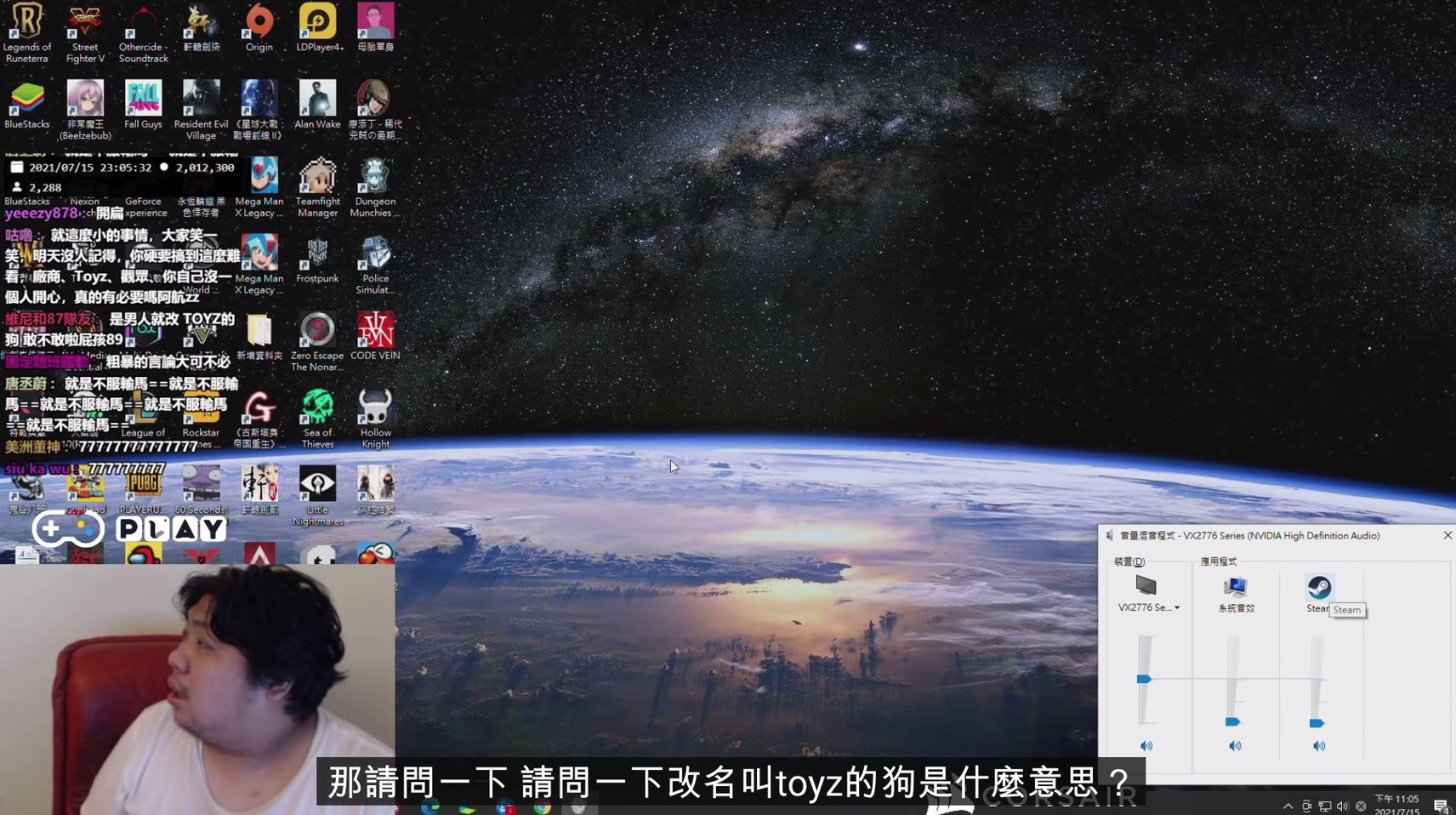Mute the system sounds channel
1456x815 pixels.
click(x=1235, y=746)
